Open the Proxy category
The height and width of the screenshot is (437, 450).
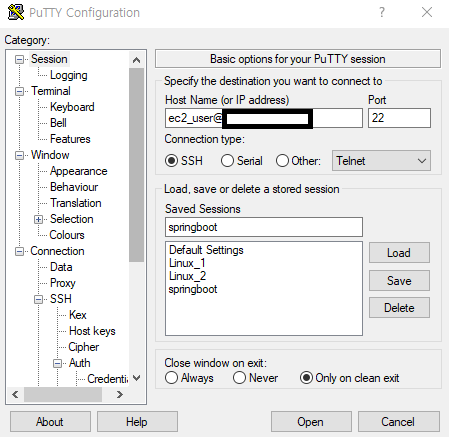63,283
